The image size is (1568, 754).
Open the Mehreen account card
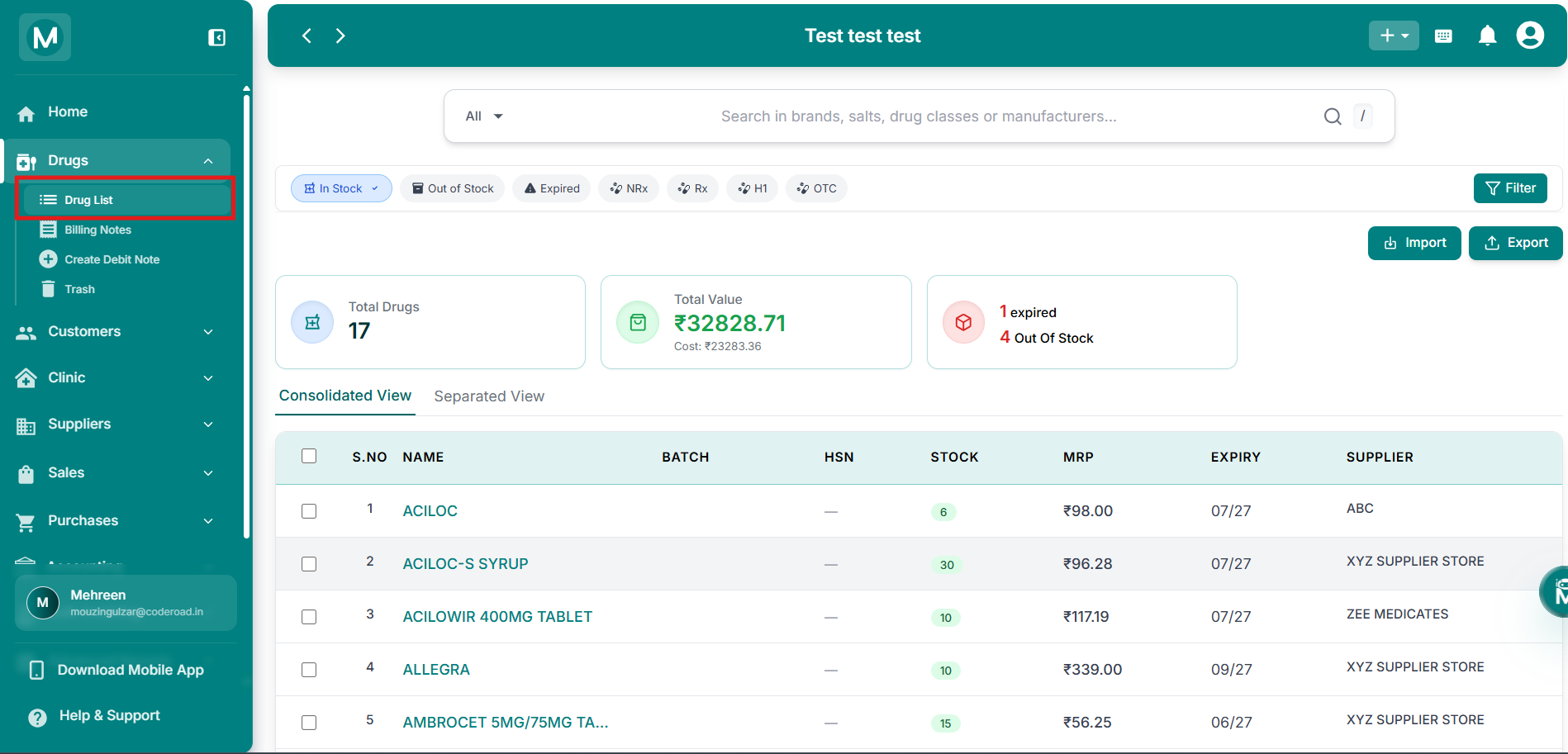click(x=126, y=603)
